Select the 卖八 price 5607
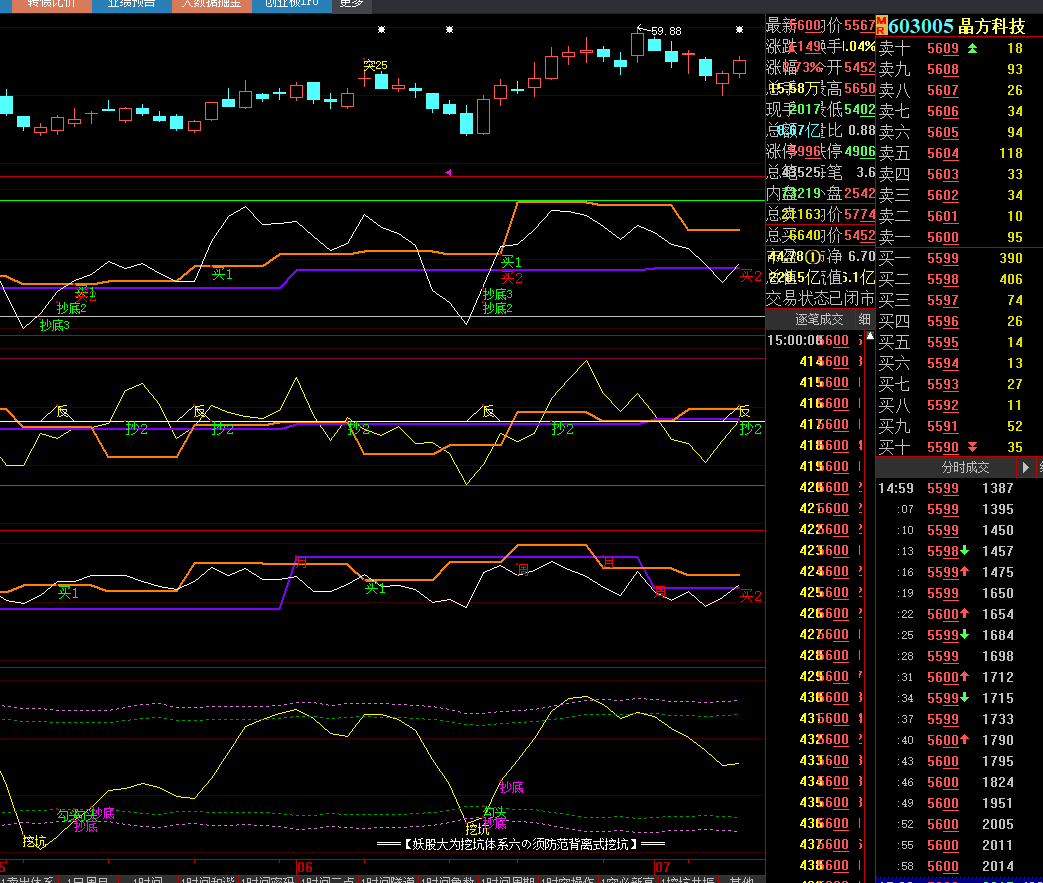Viewport: 1043px width, 883px height. tap(943, 90)
